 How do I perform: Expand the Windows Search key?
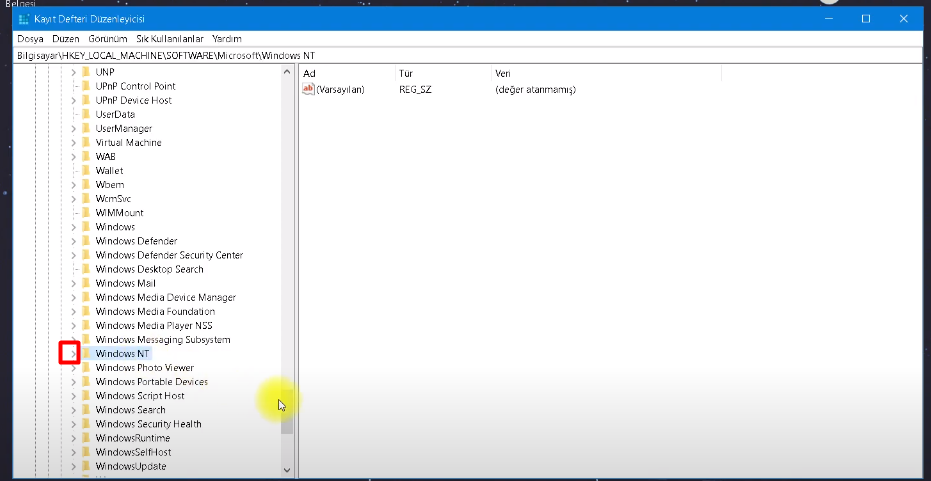pyautogui.click(x=74, y=410)
